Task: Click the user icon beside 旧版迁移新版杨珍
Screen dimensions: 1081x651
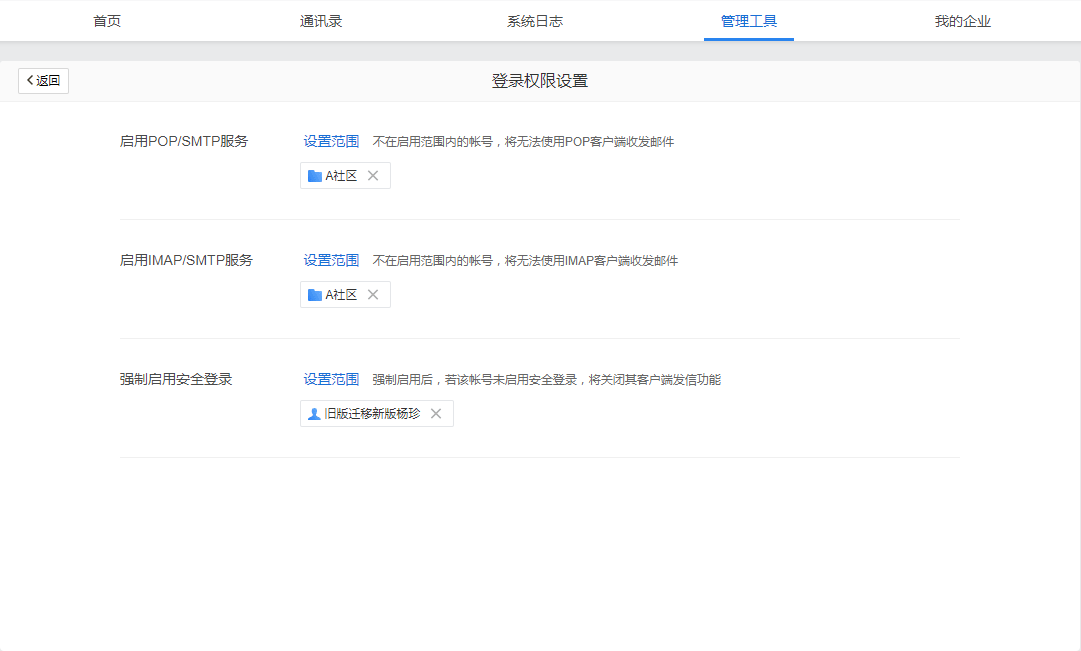Action: [315, 414]
